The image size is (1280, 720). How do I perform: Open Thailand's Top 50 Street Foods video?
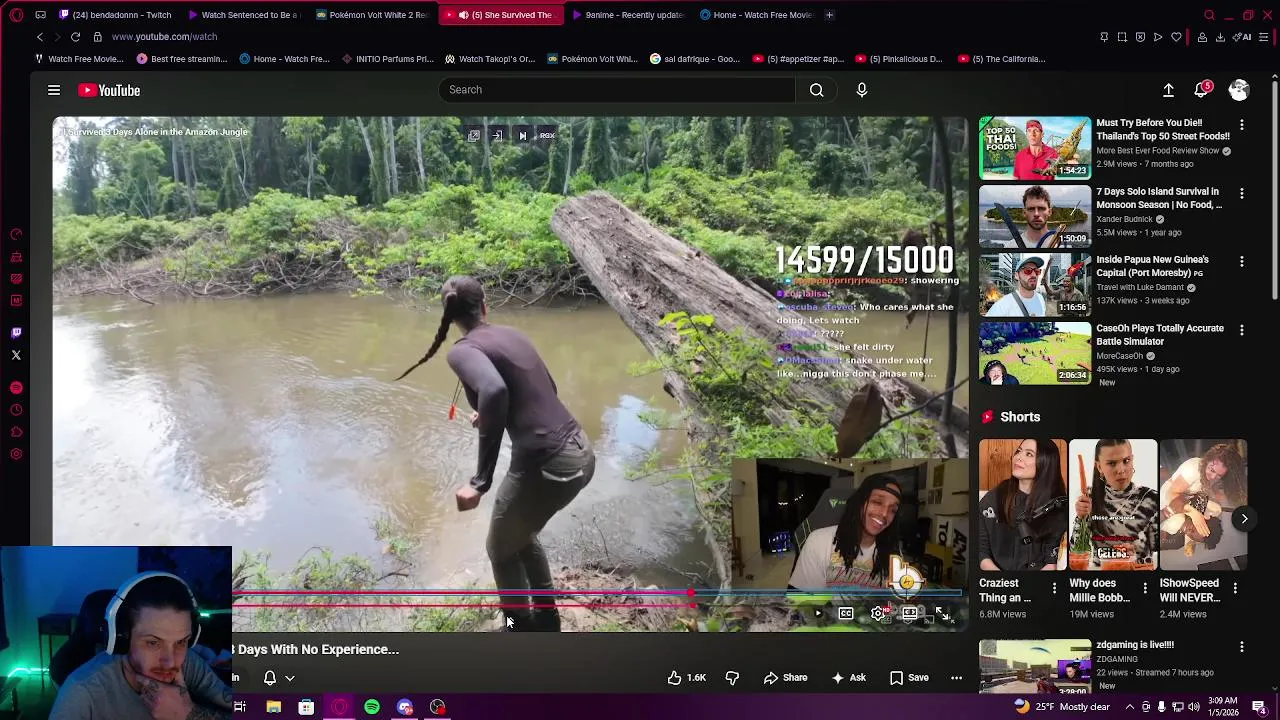pos(1163,129)
